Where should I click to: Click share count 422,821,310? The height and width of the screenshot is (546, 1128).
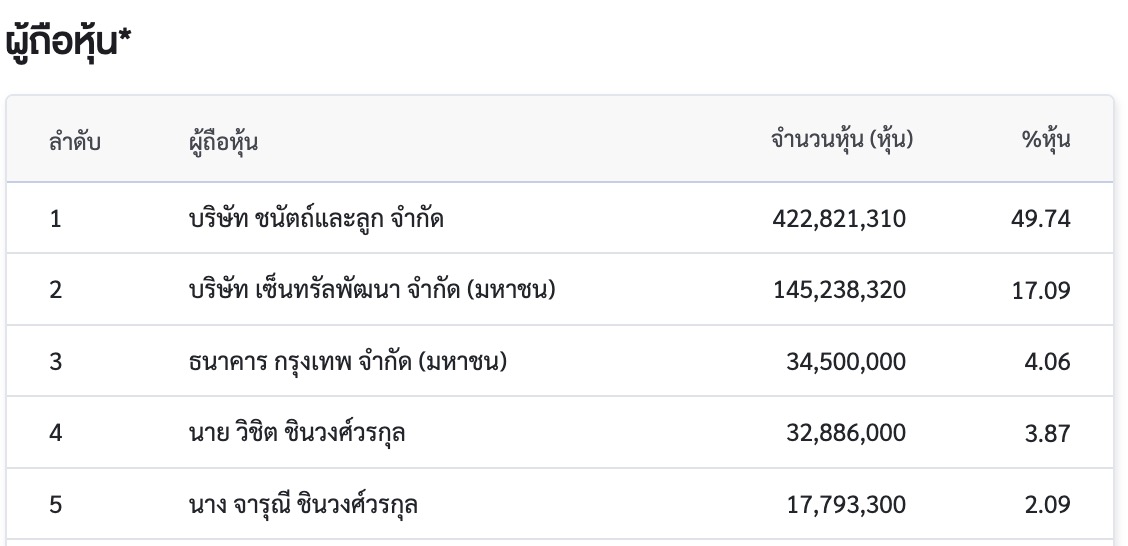[x=839, y=219]
